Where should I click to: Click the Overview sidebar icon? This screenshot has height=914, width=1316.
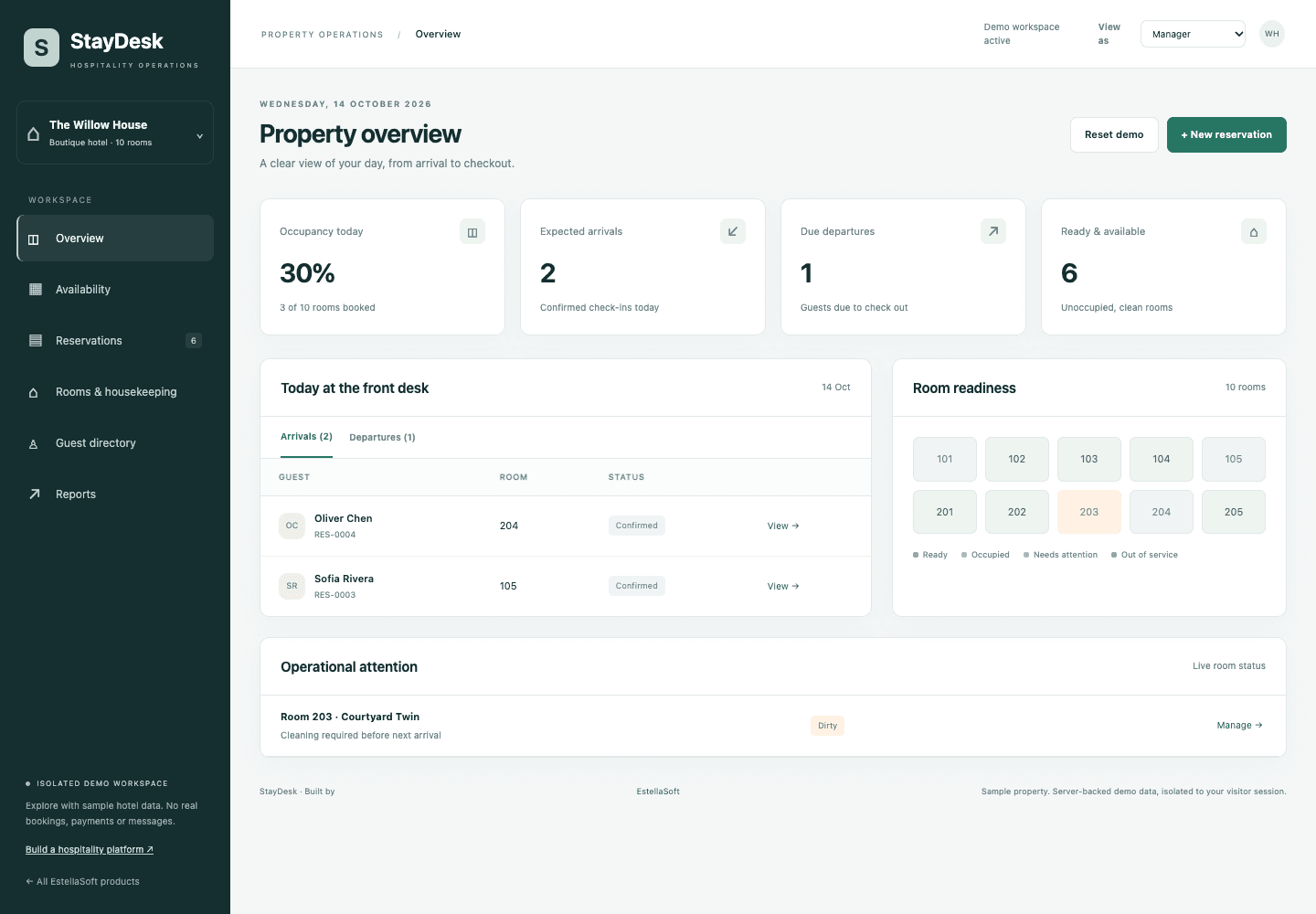pyautogui.click(x=34, y=239)
